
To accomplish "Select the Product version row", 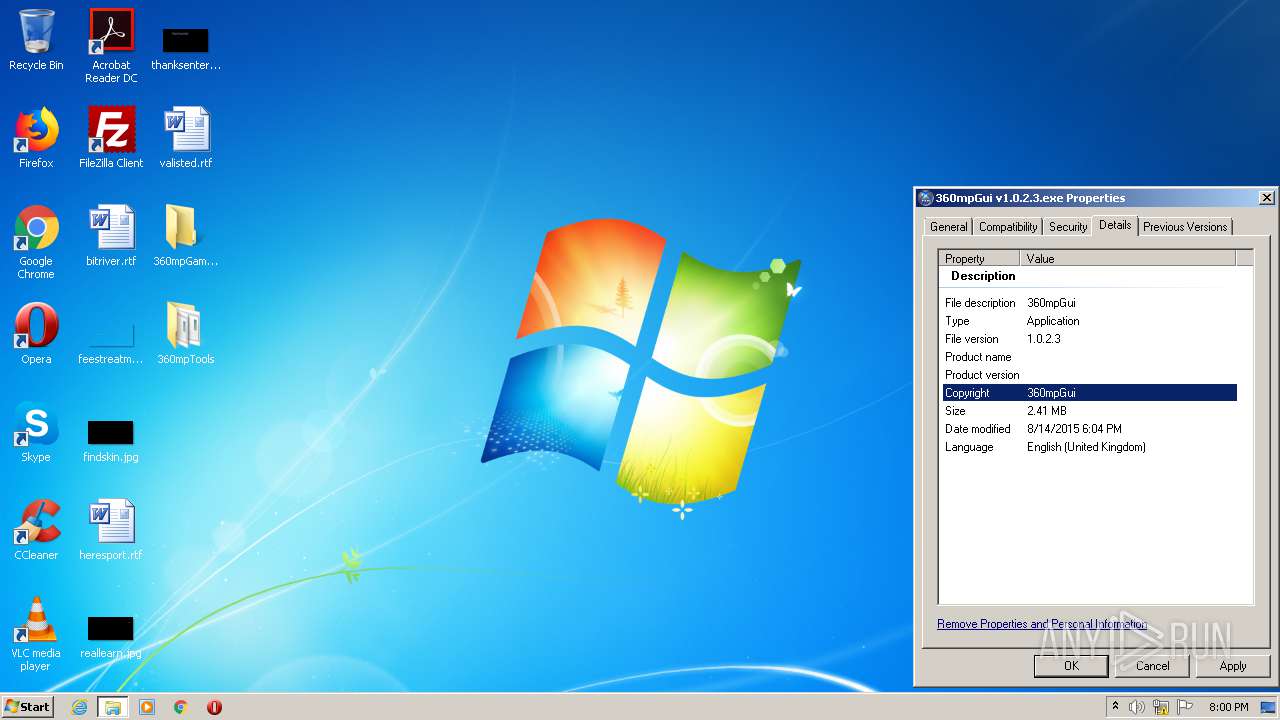I will pos(1090,375).
